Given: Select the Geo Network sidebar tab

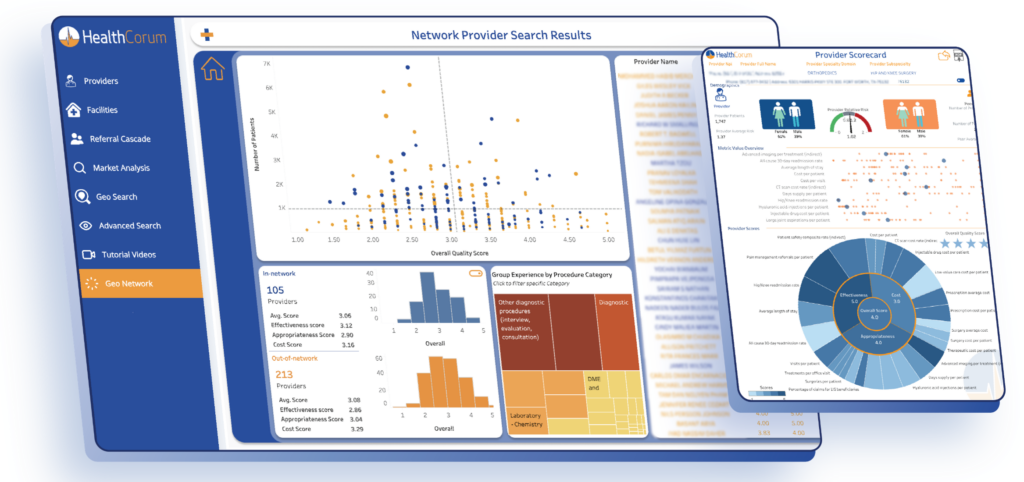Looking at the screenshot, I should click(140, 283).
